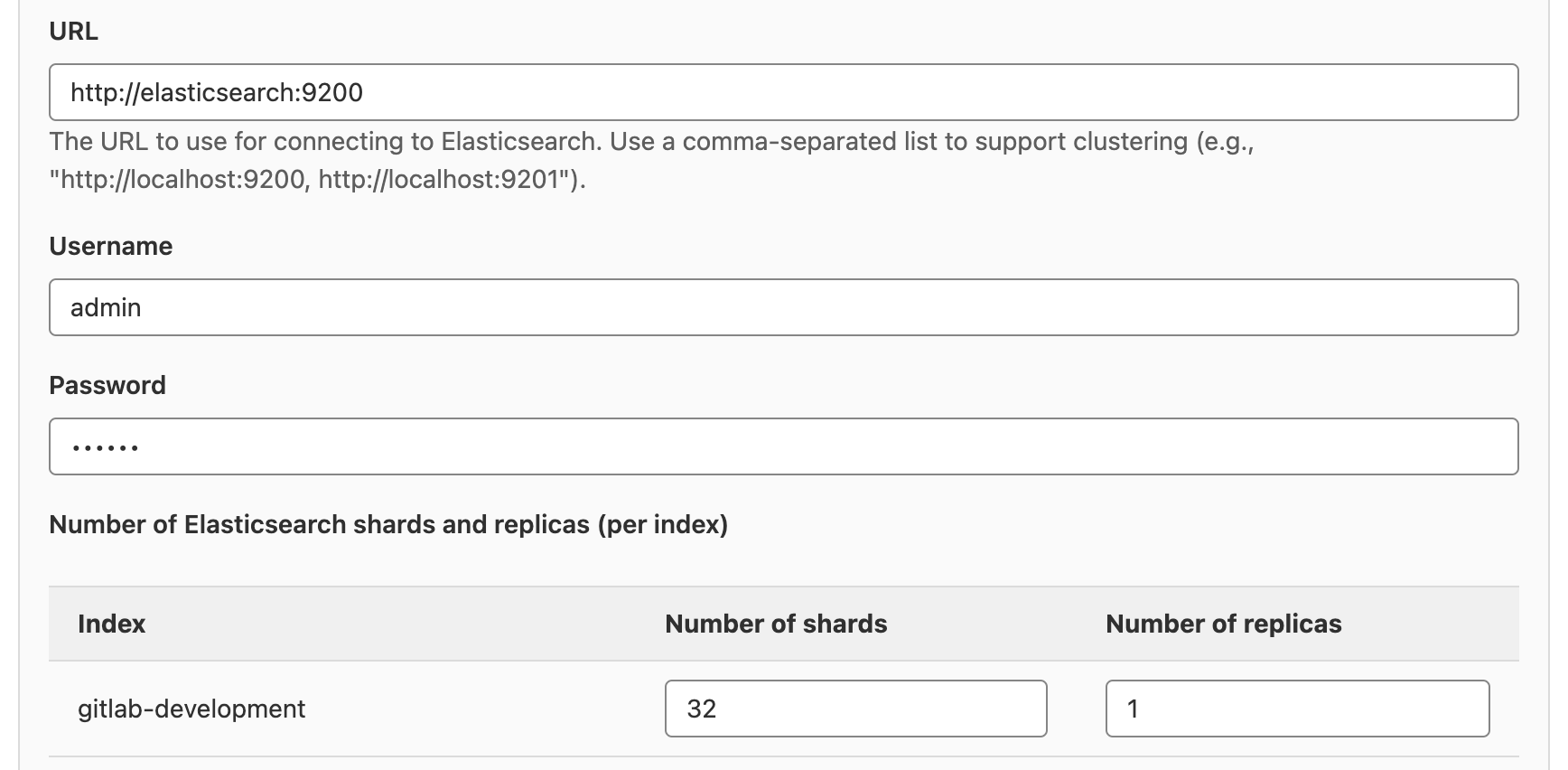Click the admin username text
This screenshot has width=1568, height=770.
click(x=107, y=307)
